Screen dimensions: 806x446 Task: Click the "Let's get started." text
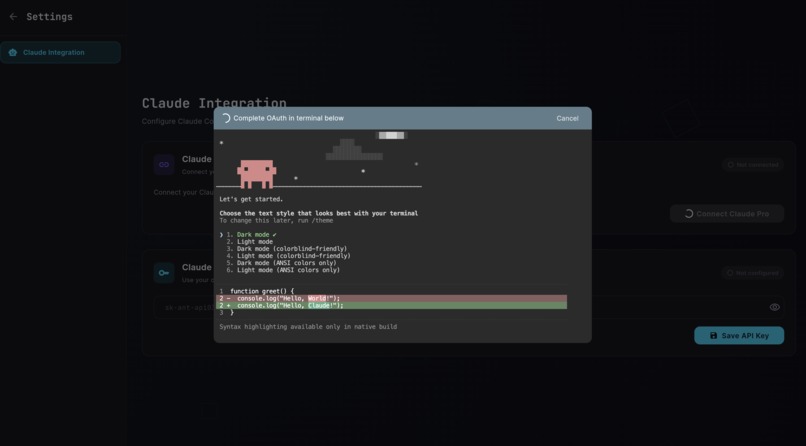click(251, 199)
